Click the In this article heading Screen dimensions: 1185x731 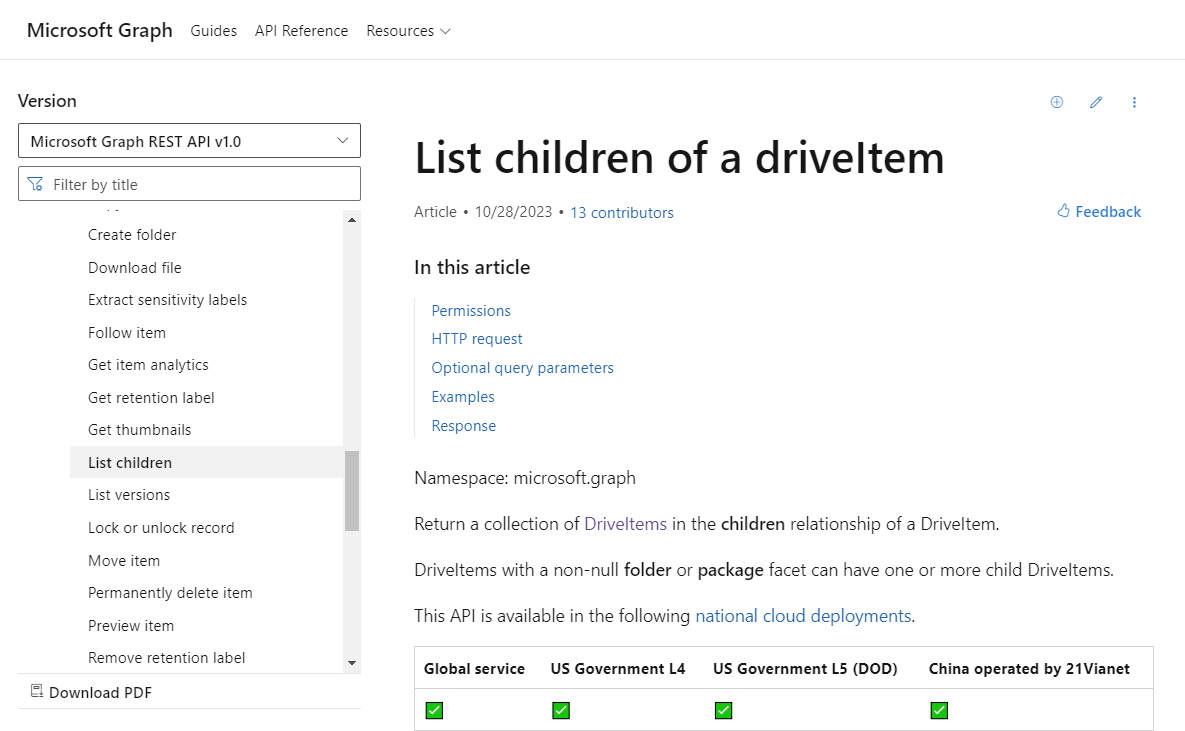point(472,268)
